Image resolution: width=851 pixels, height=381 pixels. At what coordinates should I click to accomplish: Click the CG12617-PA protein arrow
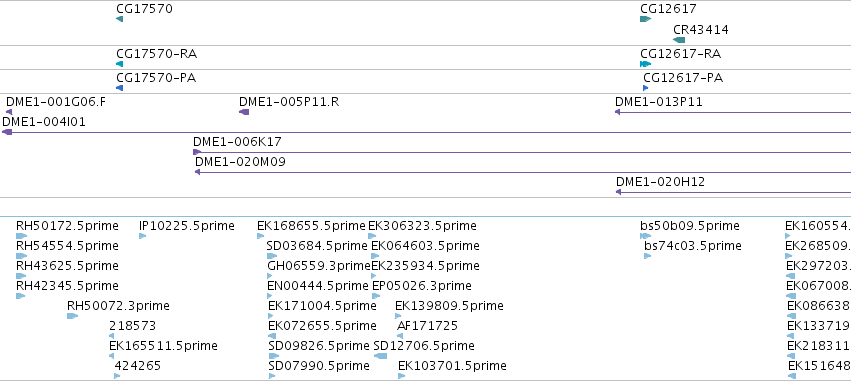point(645,88)
